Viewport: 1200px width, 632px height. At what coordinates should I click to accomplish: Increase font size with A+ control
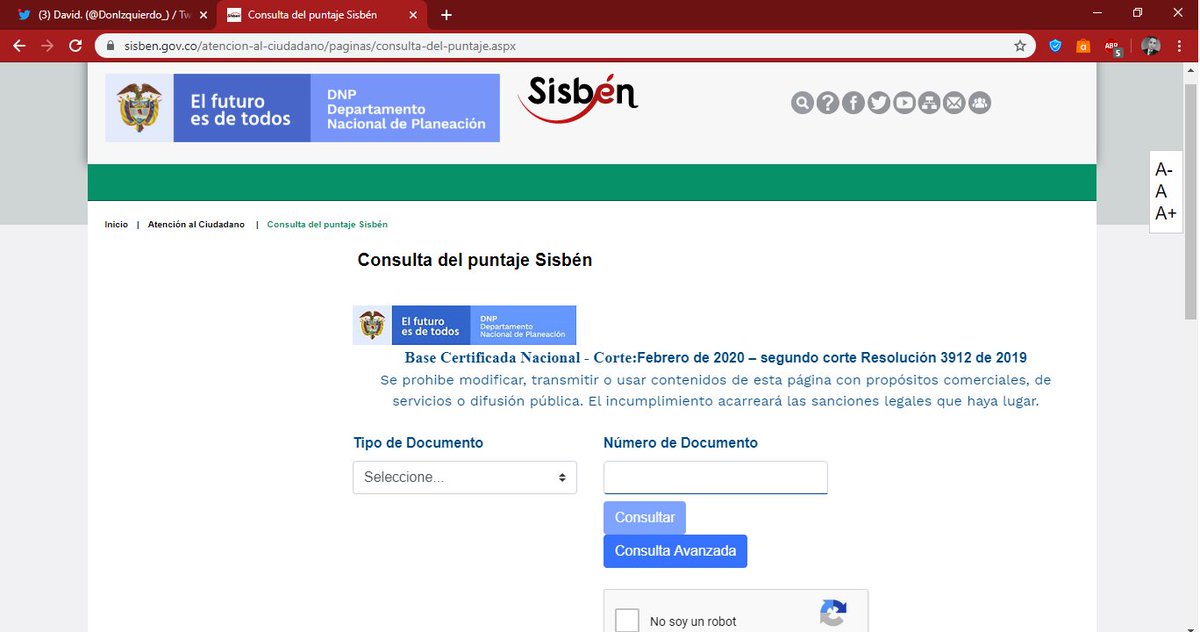pyautogui.click(x=1166, y=213)
